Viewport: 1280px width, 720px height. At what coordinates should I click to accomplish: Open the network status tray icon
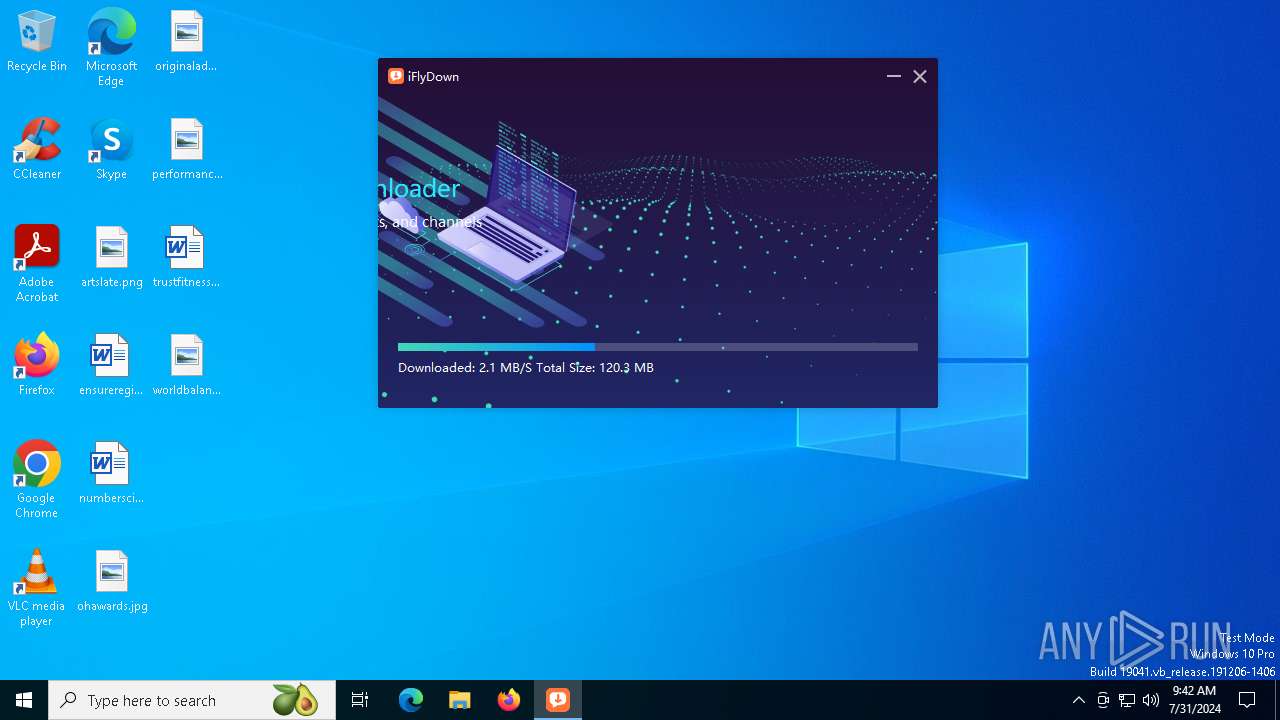[x=1127, y=700]
